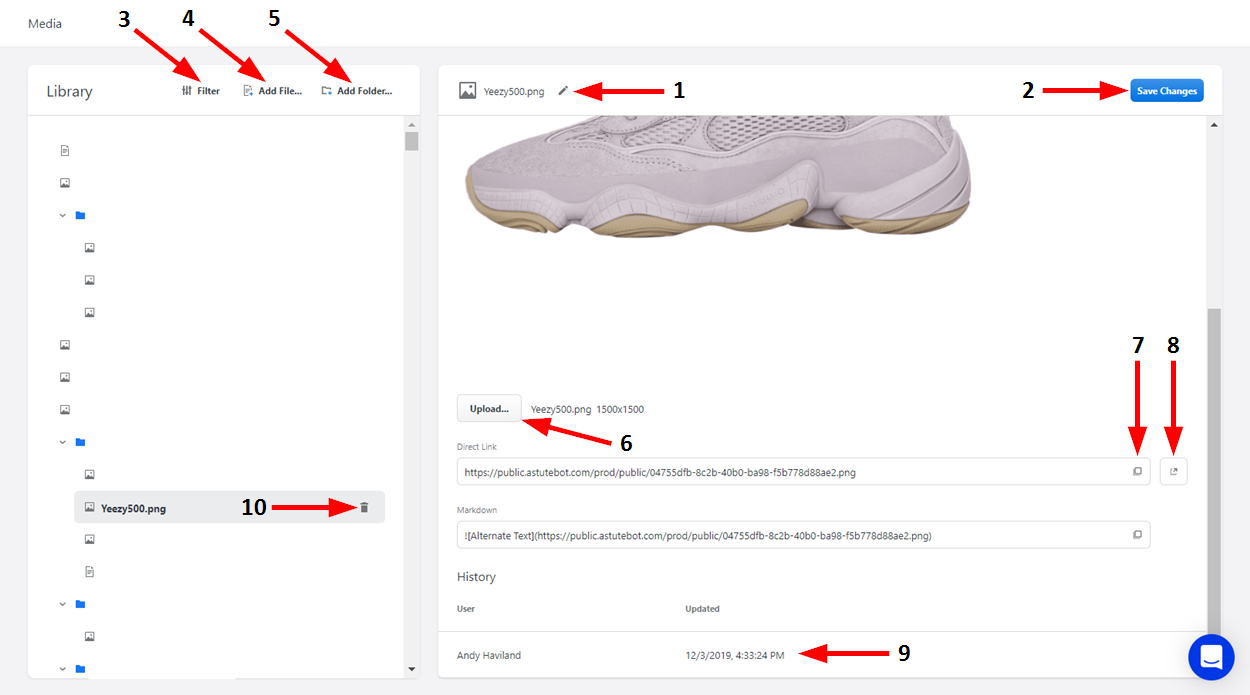This screenshot has width=1250, height=695.
Task: Click inside the Direct Link field
Action: point(790,472)
